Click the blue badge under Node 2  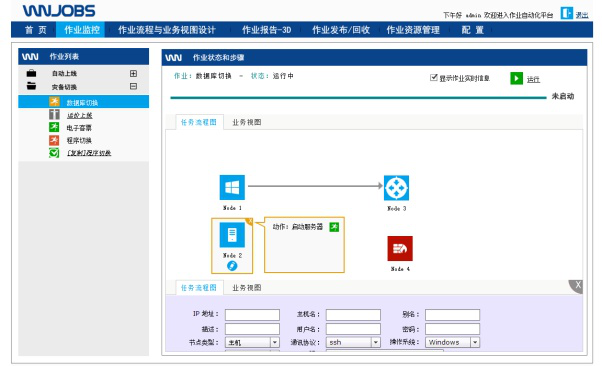232,265
